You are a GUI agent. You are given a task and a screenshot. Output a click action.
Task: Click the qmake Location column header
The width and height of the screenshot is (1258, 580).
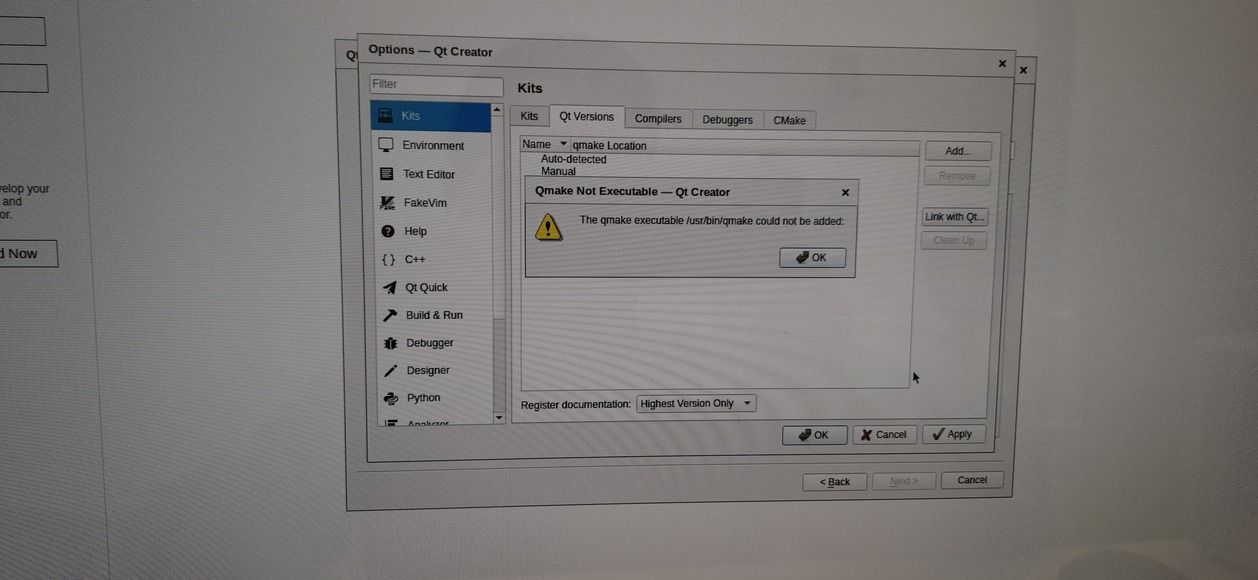point(744,146)
